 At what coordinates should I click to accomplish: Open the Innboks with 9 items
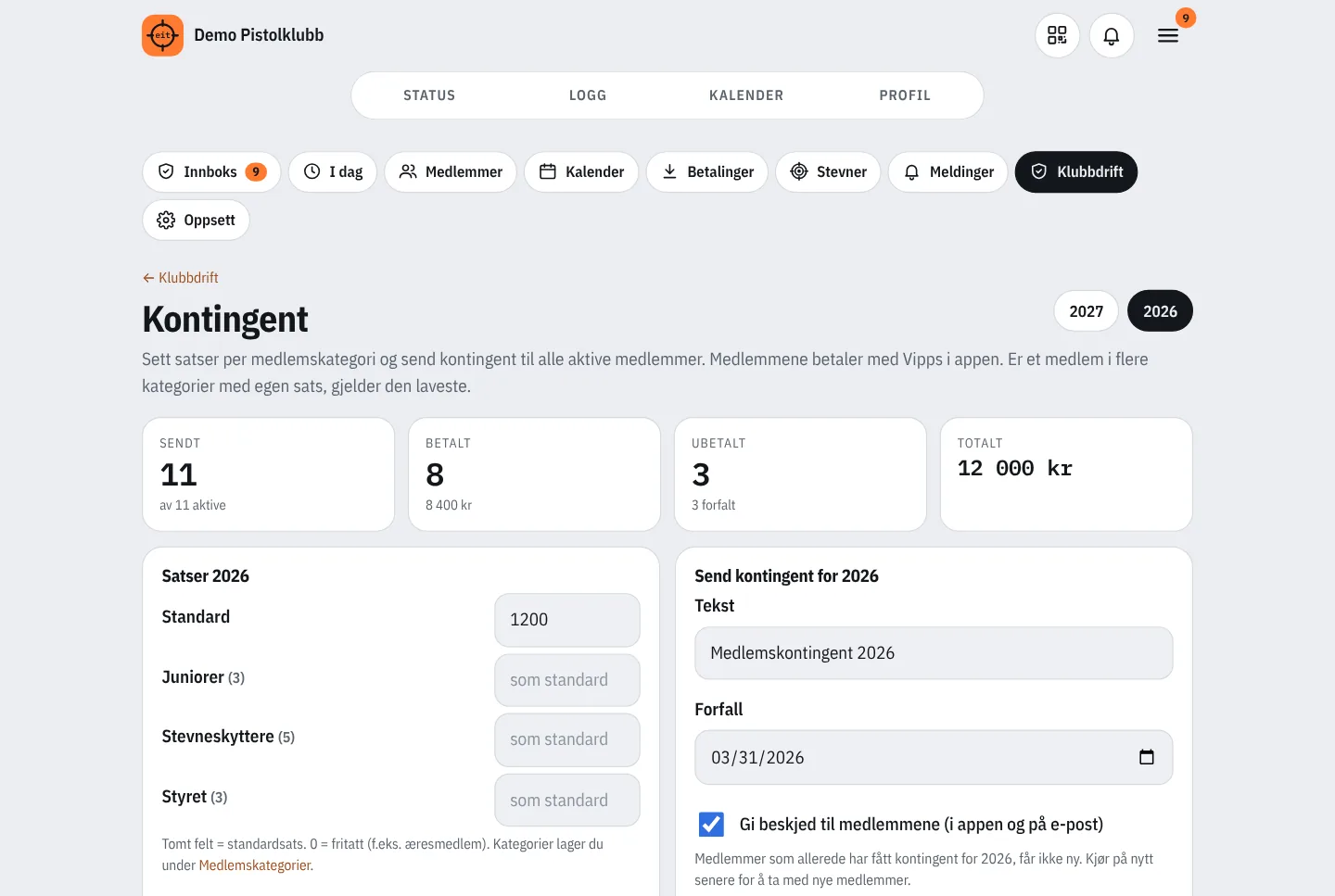211,171
